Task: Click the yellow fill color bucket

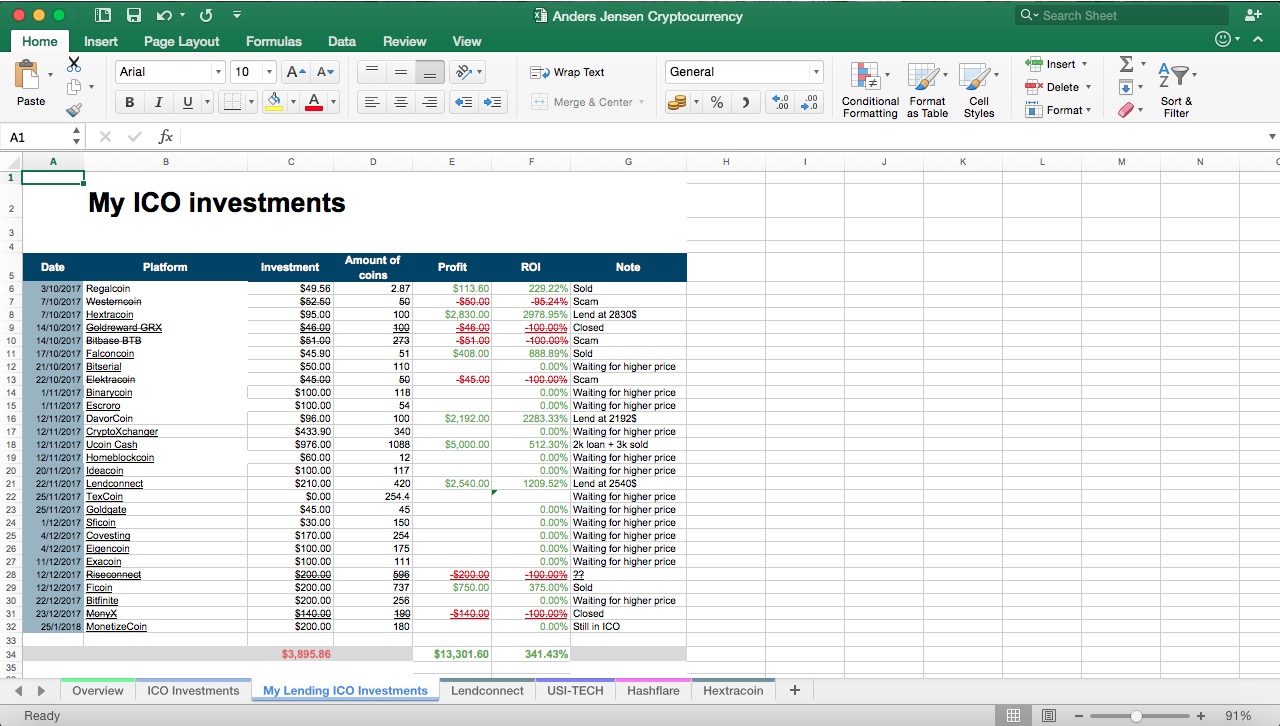Action: pos(274,102)
